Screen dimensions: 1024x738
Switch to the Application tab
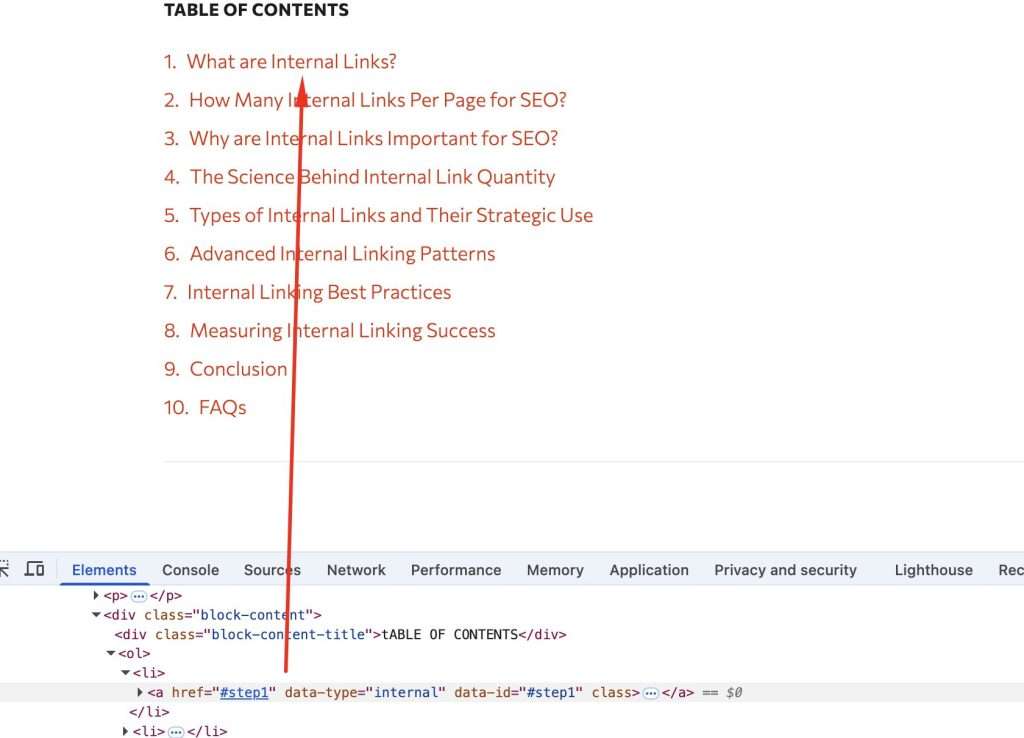pos(649,570)
